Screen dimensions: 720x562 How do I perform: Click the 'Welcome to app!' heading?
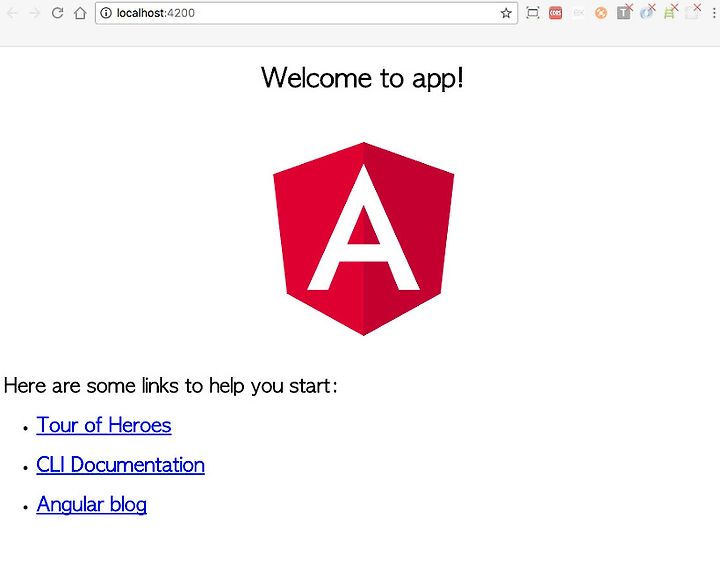(362, 78)
